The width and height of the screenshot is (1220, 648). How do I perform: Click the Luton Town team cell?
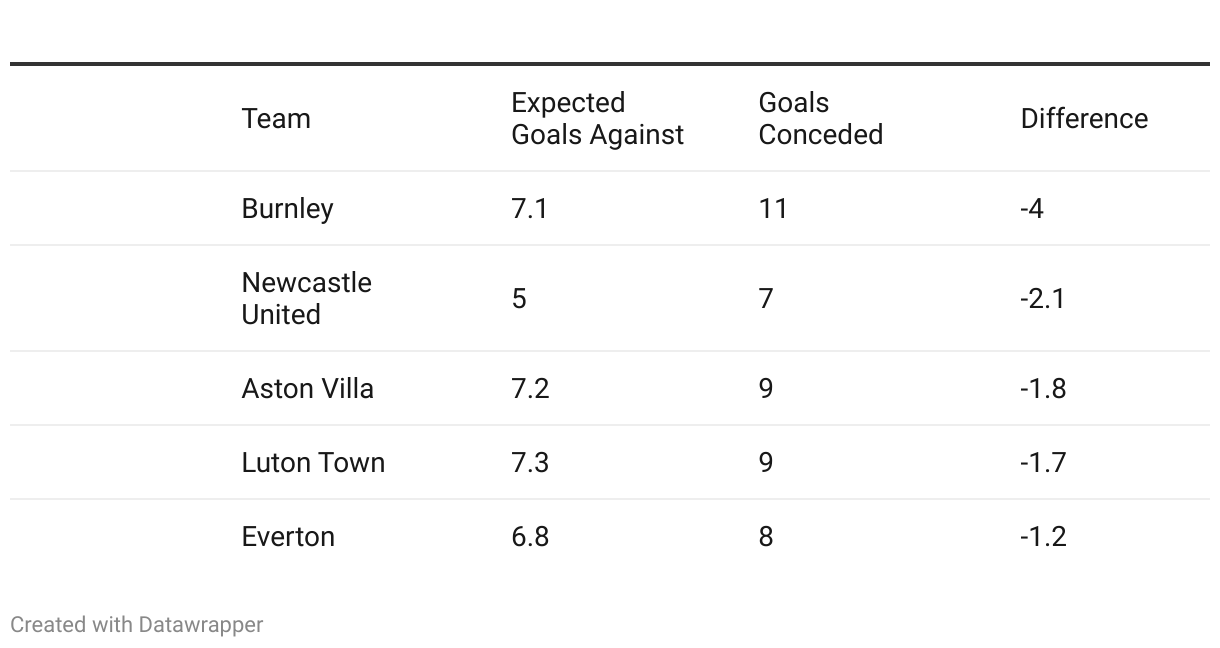click(313, 462)
